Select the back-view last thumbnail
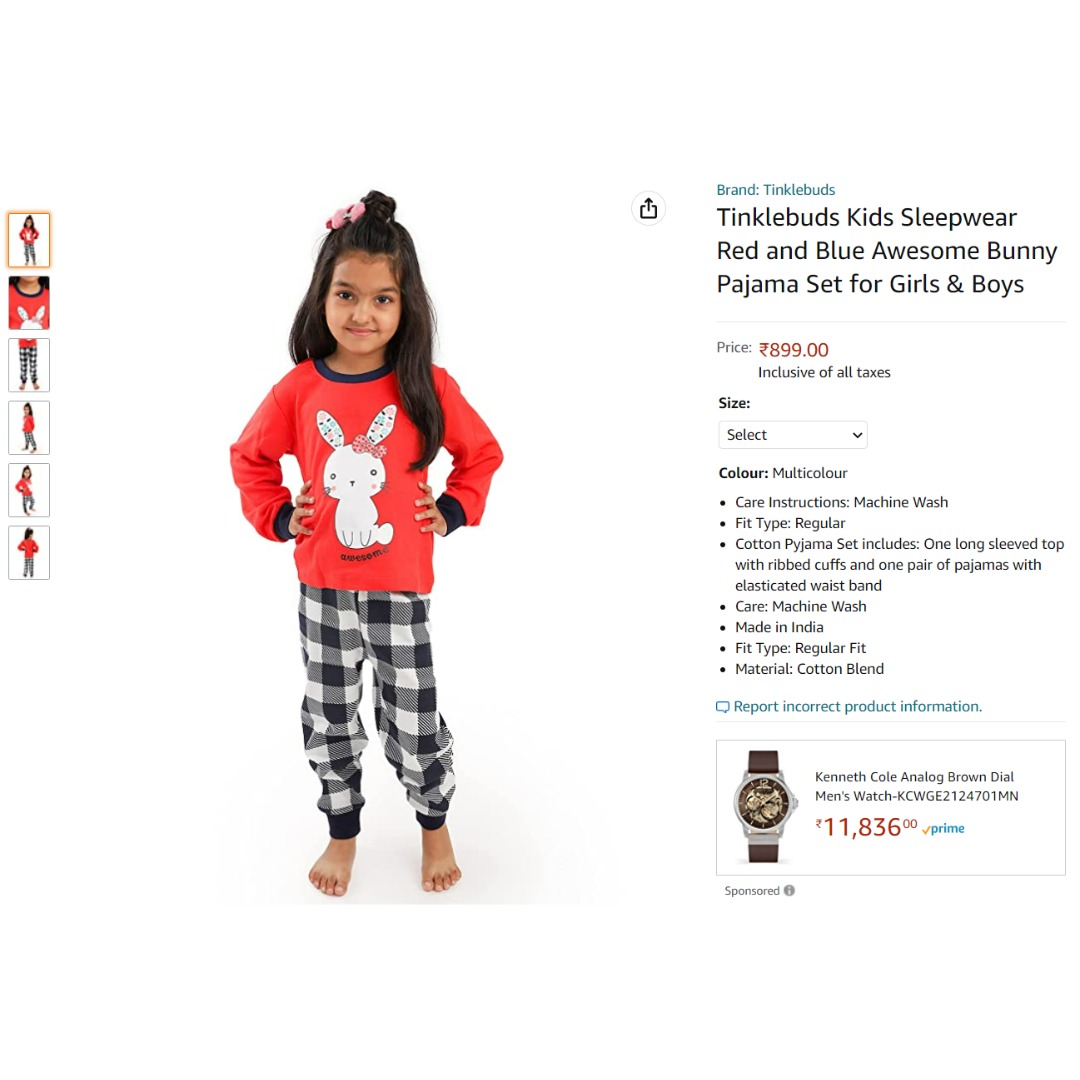1080x1080 pixels. [x=29, y=552]
